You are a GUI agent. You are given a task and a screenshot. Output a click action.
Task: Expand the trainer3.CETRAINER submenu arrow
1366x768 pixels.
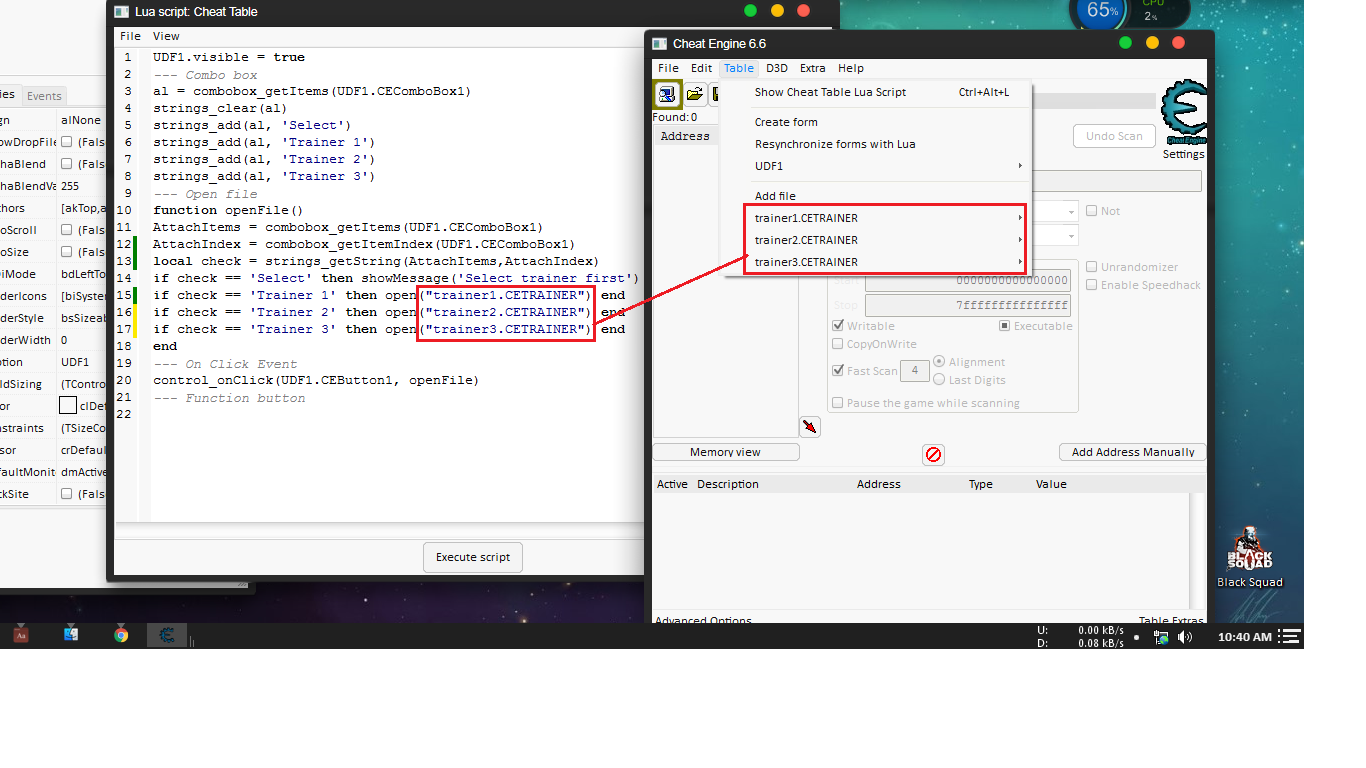pyautogui.click(x=1020, y=262)
